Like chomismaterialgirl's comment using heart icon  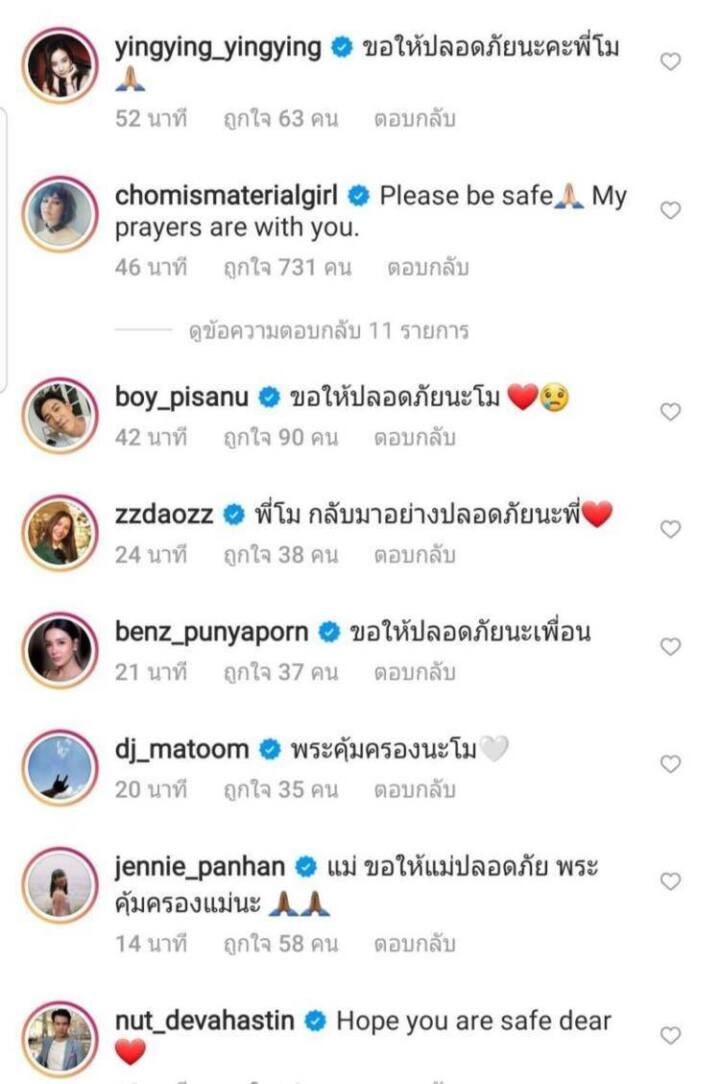coord(671,210)
